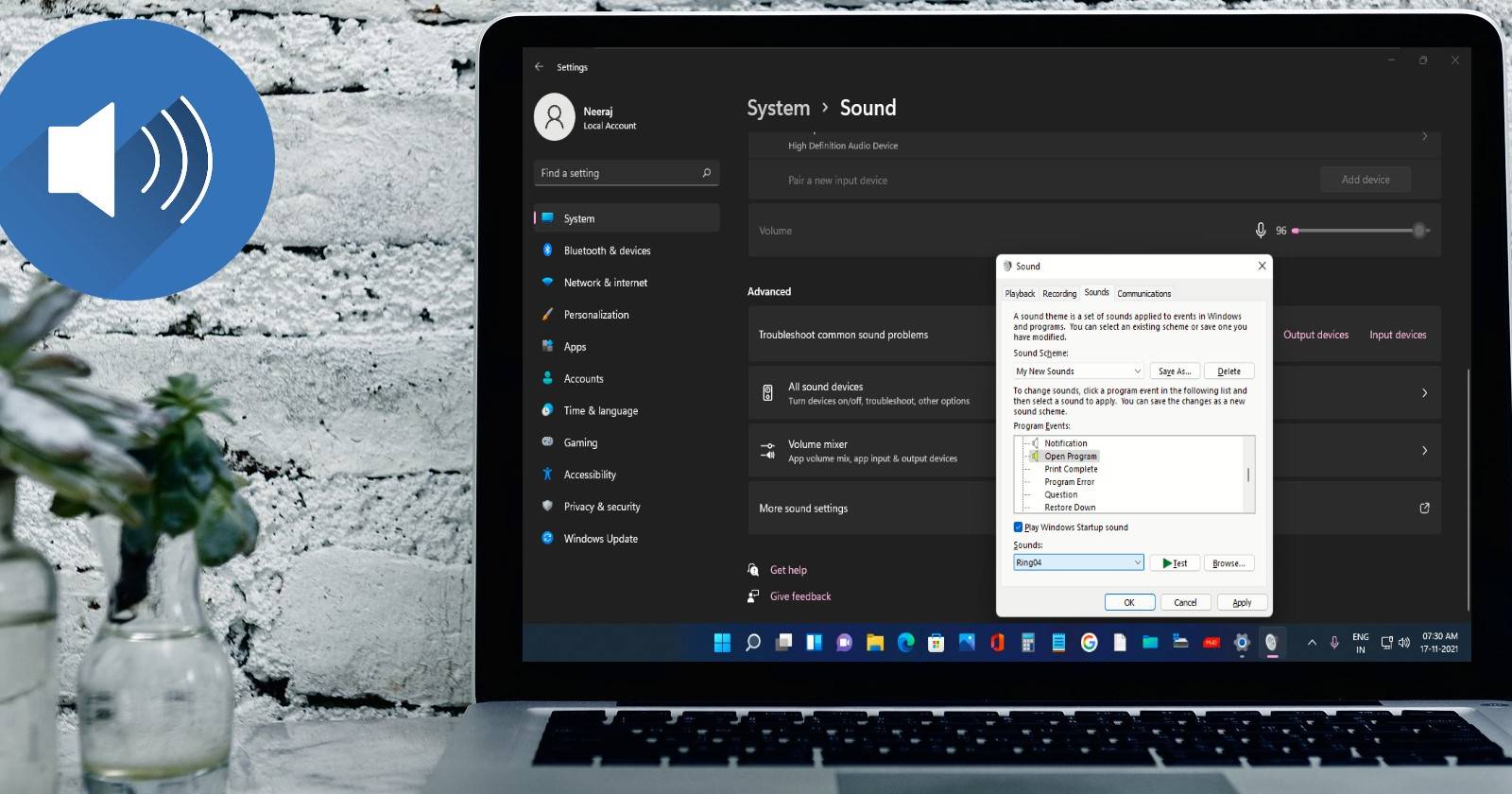Click the Sound dialog taskbar icon

(x=1272, y=643)
